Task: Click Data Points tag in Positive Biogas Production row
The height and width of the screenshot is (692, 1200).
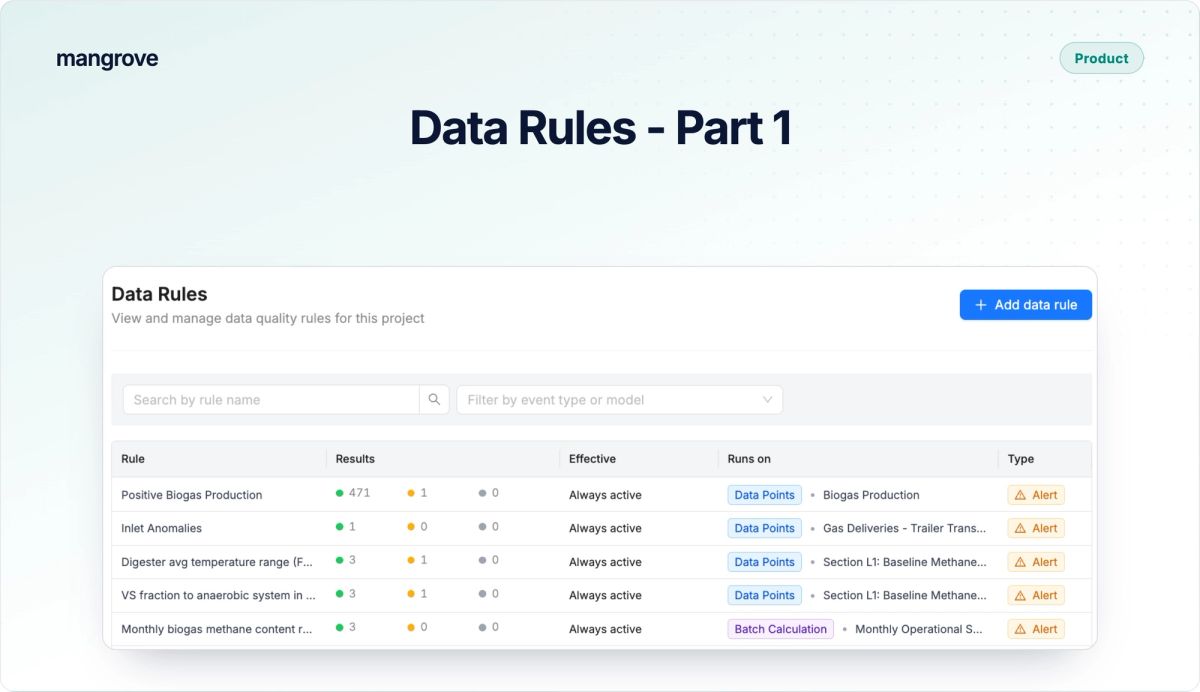Action: coord(764,495)
